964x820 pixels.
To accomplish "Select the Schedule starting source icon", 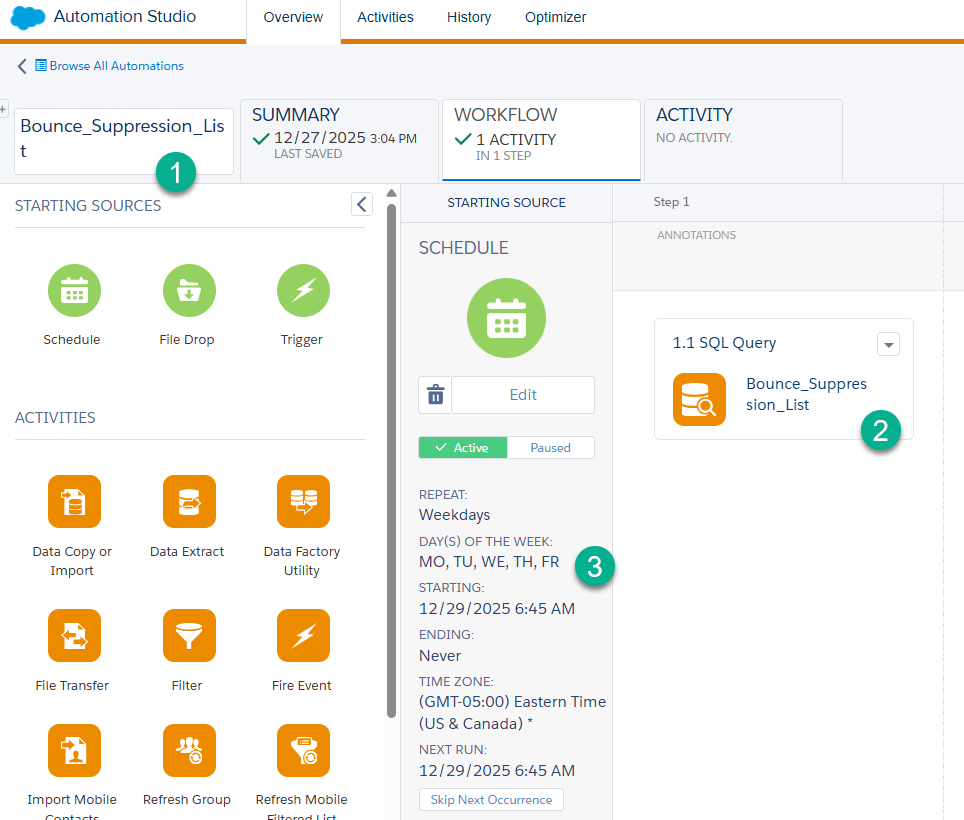I will pos(74,291).
